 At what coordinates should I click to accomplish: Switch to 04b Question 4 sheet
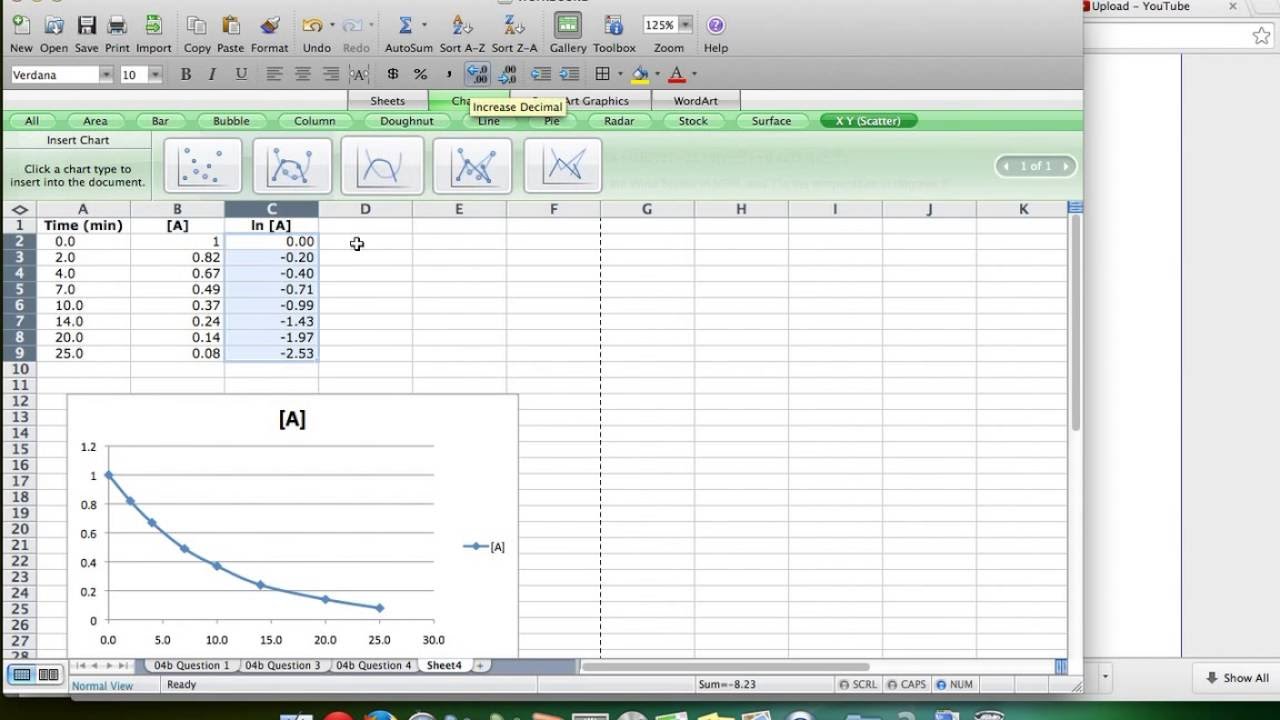click(x=373, y=665)
